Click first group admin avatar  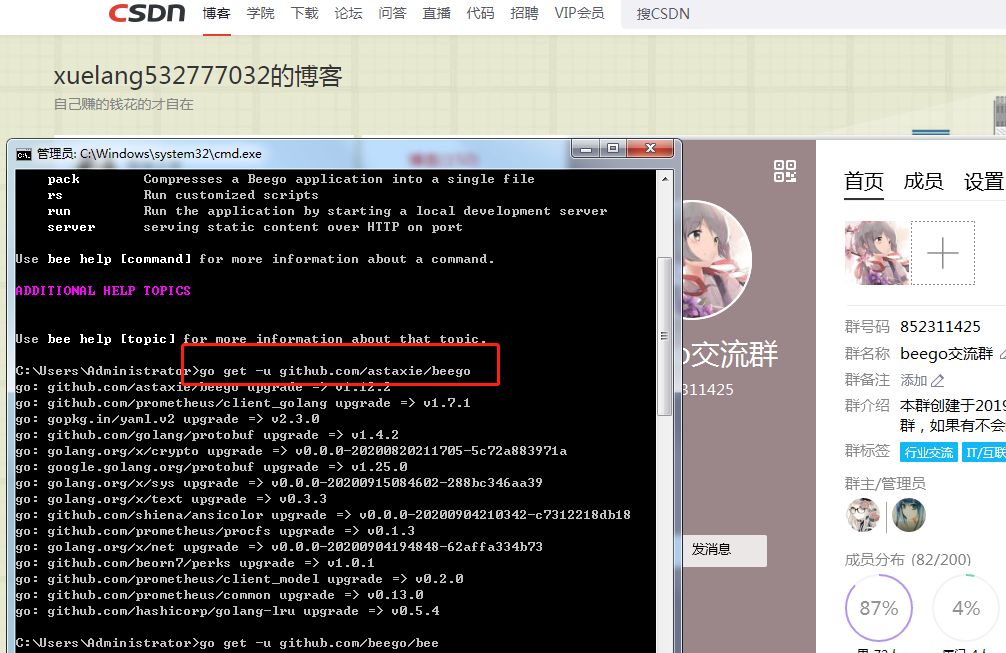click(x=864, y=515)
